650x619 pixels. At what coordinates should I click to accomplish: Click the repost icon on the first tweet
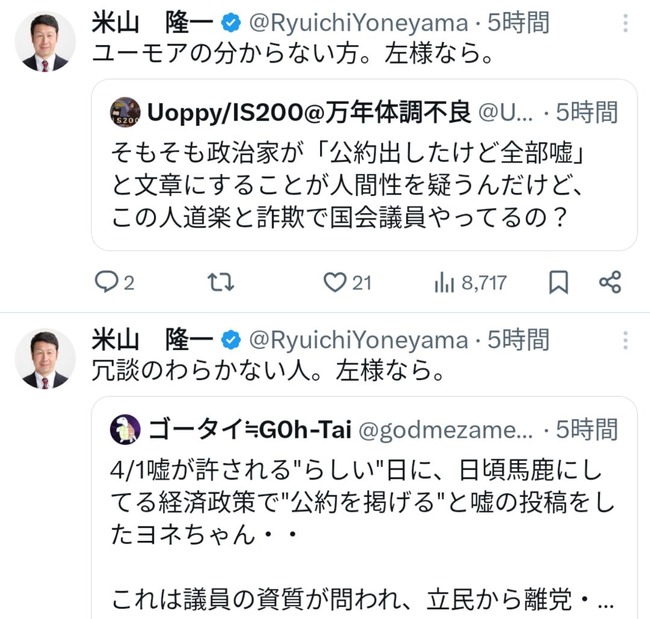pos(220,283)
